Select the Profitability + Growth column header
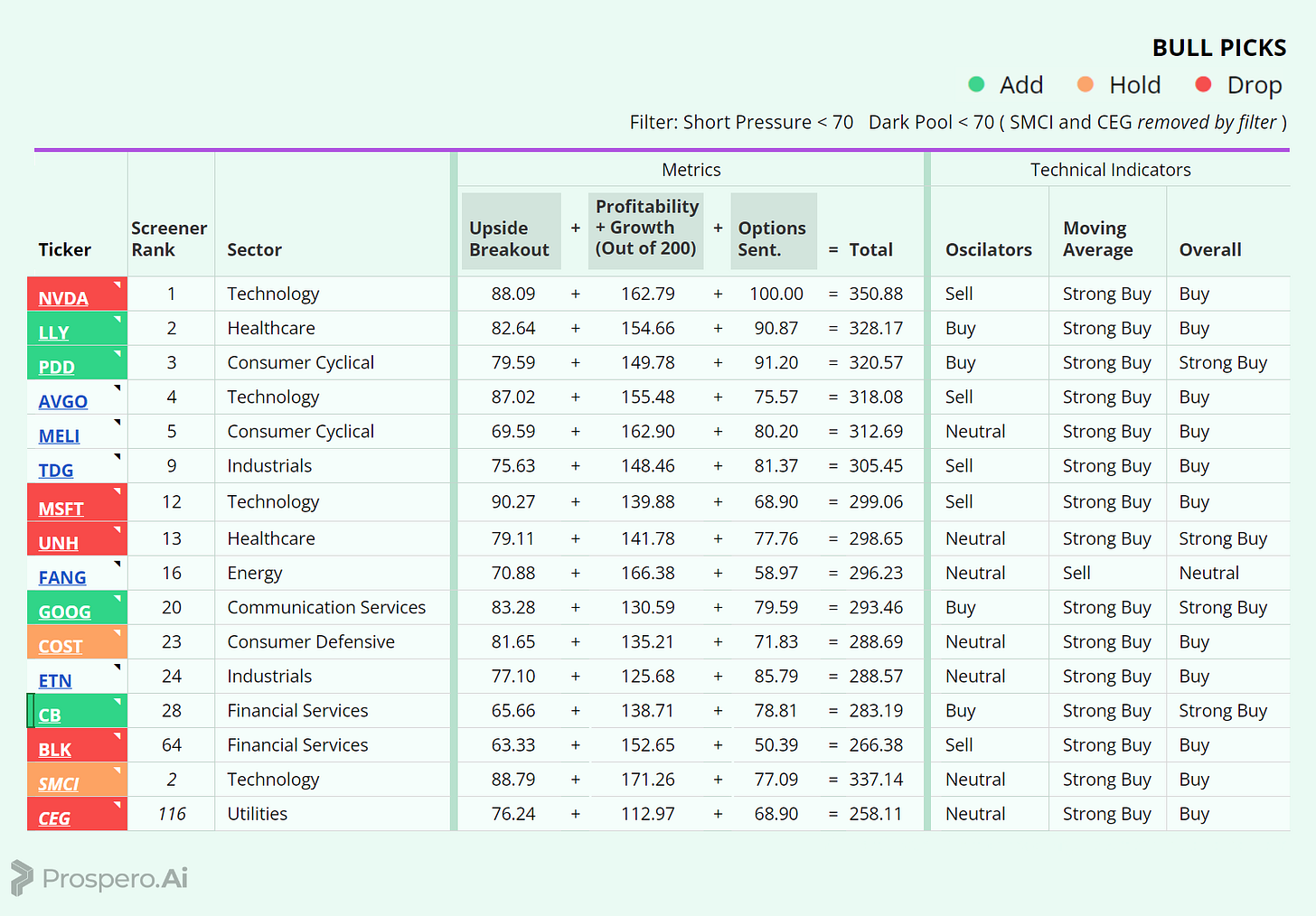1316x916 pixels. click(x=646, y=231)
